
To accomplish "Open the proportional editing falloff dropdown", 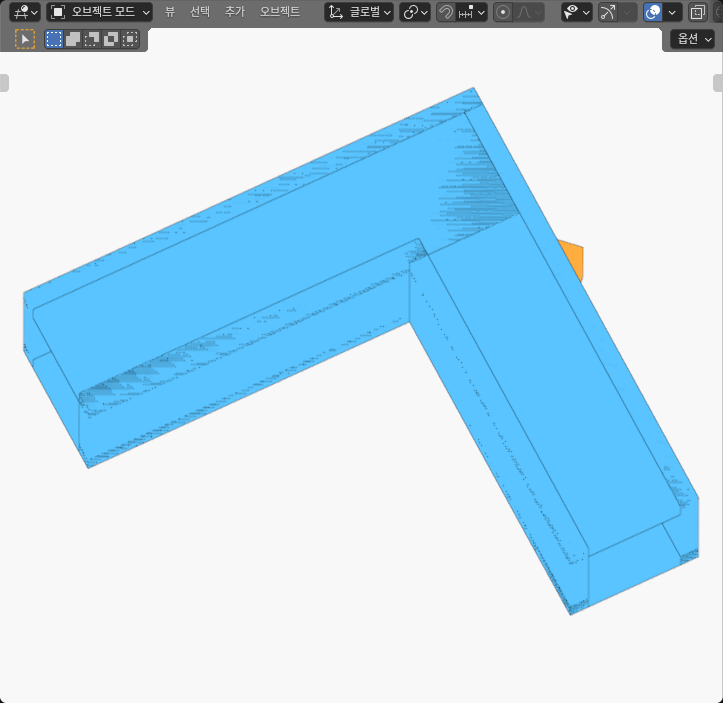I will pyautogui.click(x=528, y=12).
